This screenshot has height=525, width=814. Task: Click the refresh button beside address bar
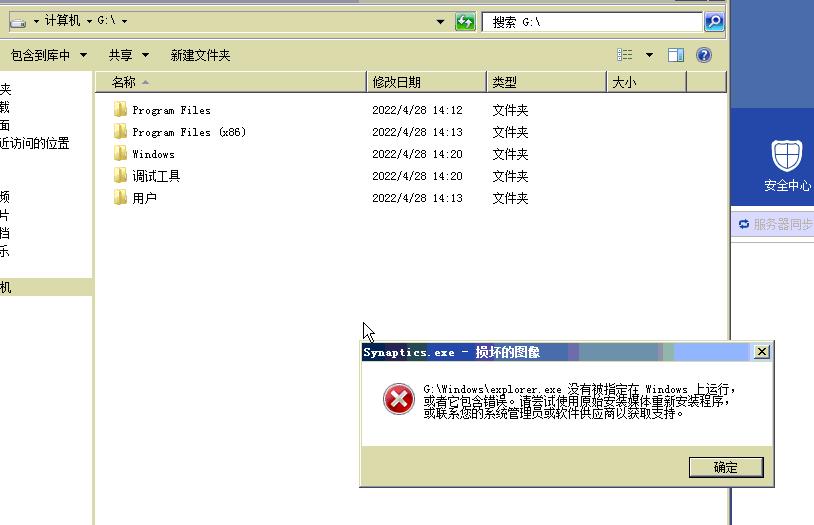[x=465, y=22]
